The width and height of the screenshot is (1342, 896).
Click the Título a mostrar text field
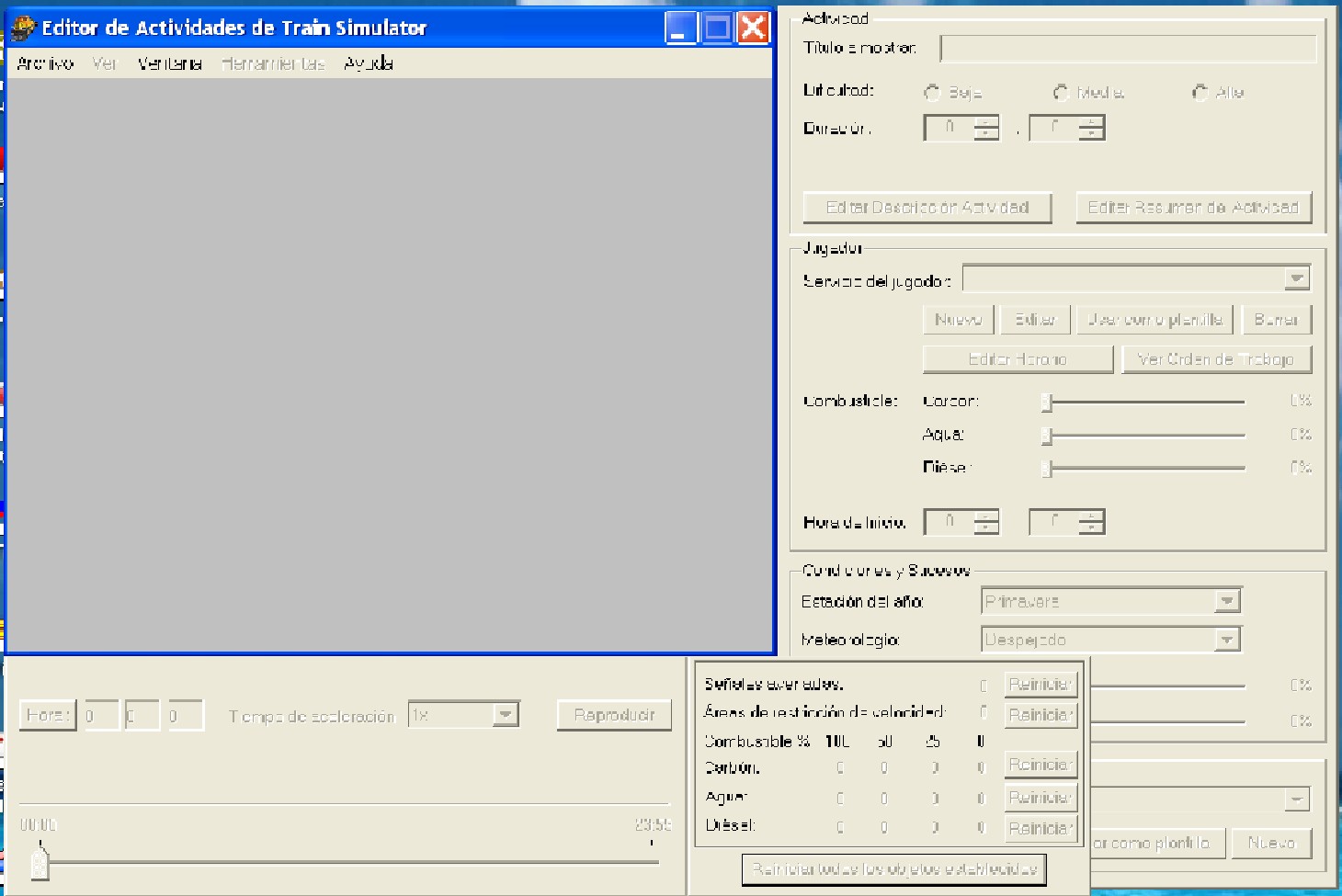tap(1128, 49)
